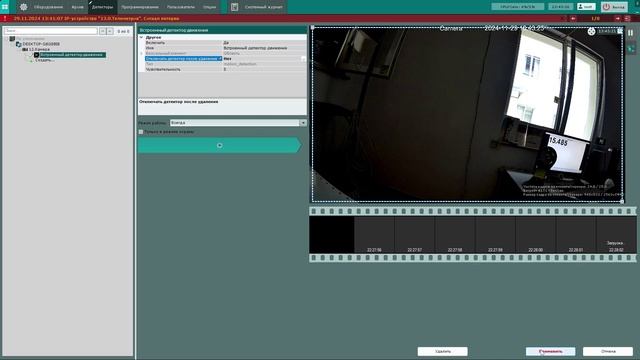This screenshot has width=640, height=360.
Task: Select Встроенный детектор движения in tree
Action: click(x=71, y=55)
